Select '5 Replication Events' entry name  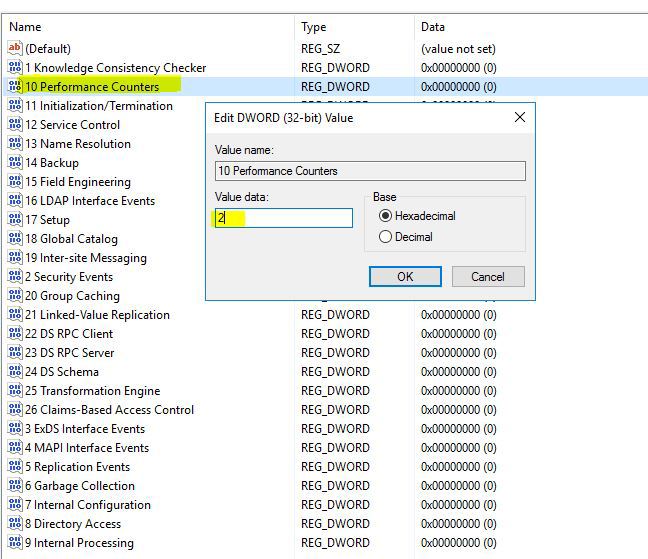pyautogui.click(x=77, y=467)
